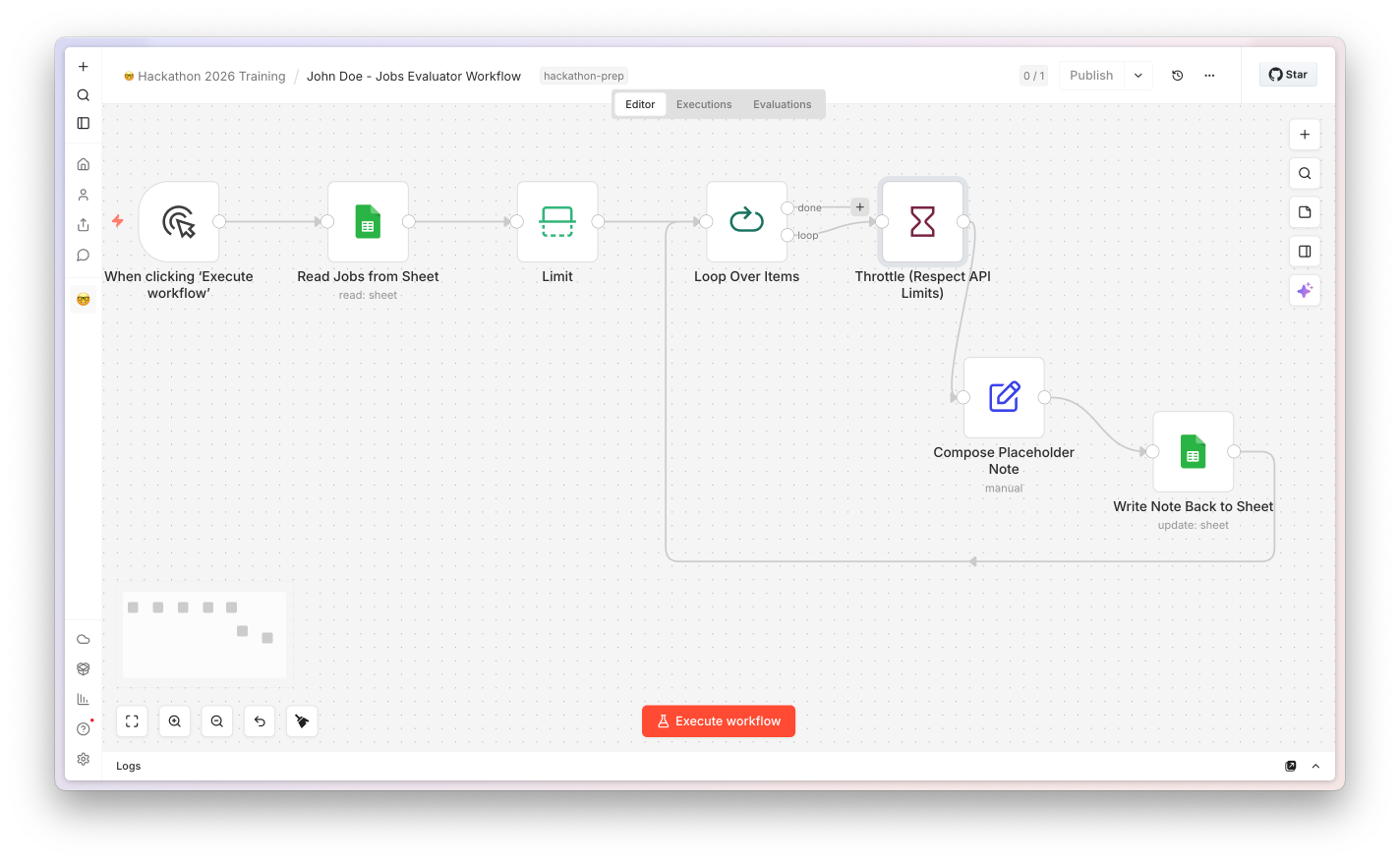Switch to the Executions tab
The height and width of the screenshot is (863, 1400).
[704, 104]
